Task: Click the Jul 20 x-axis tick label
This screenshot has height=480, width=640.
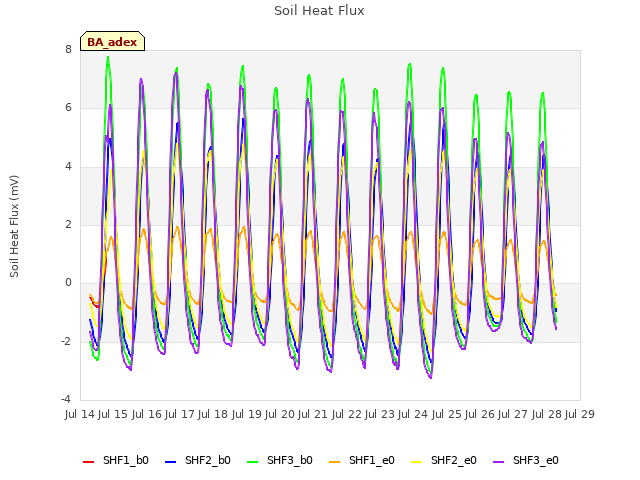Action: tap(280, 414)
